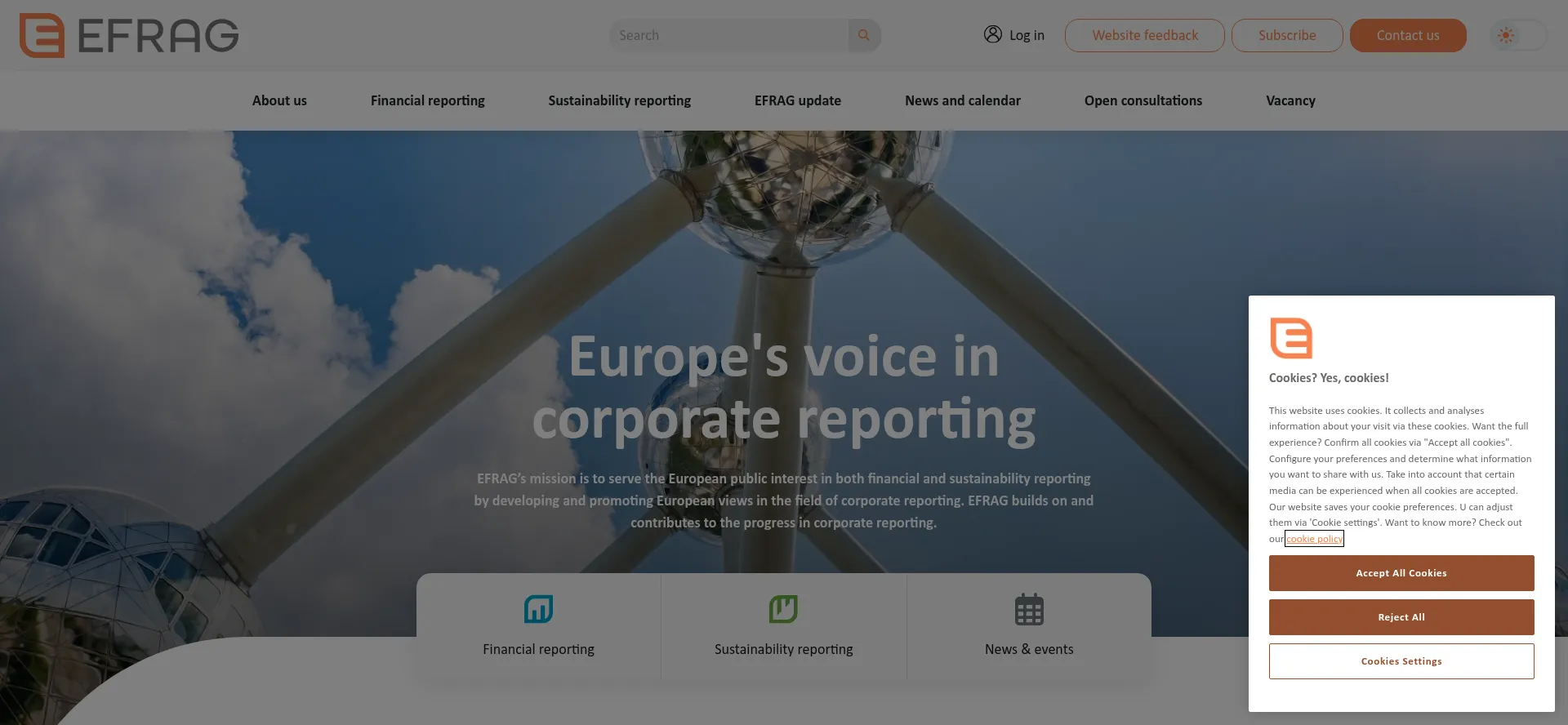Click the Contact us button
This screenshot has width=1568, height=725.
pos(1408,35)
